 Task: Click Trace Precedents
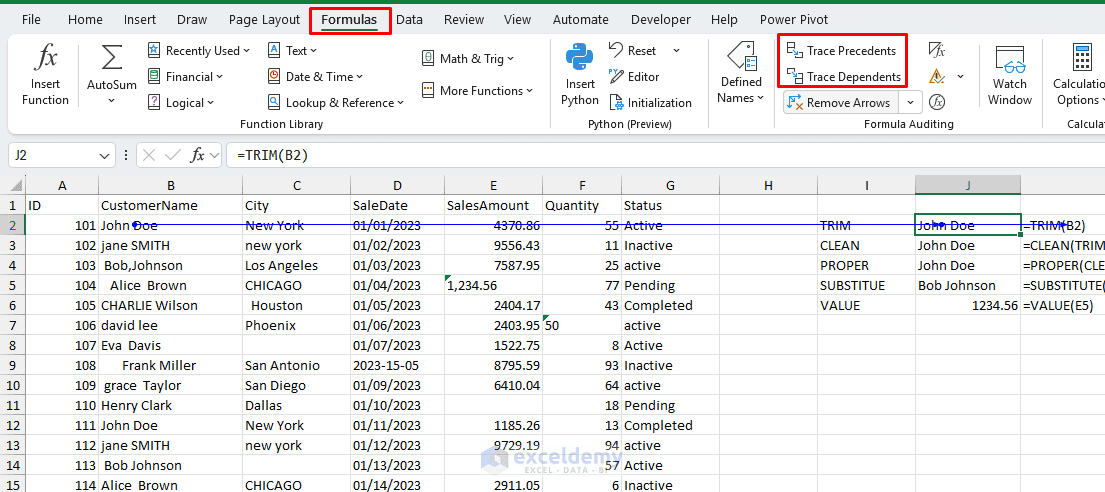pos(841,51)
